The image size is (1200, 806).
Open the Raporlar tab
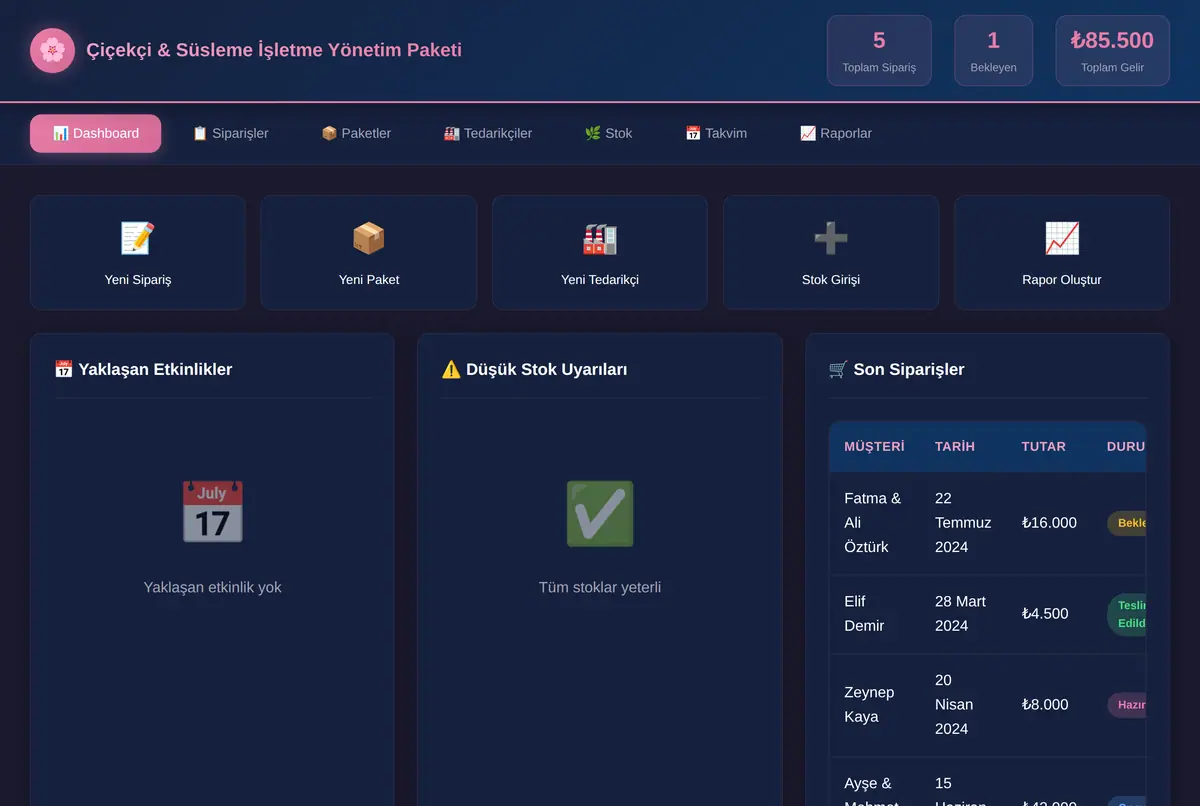[x=836, y=133]
